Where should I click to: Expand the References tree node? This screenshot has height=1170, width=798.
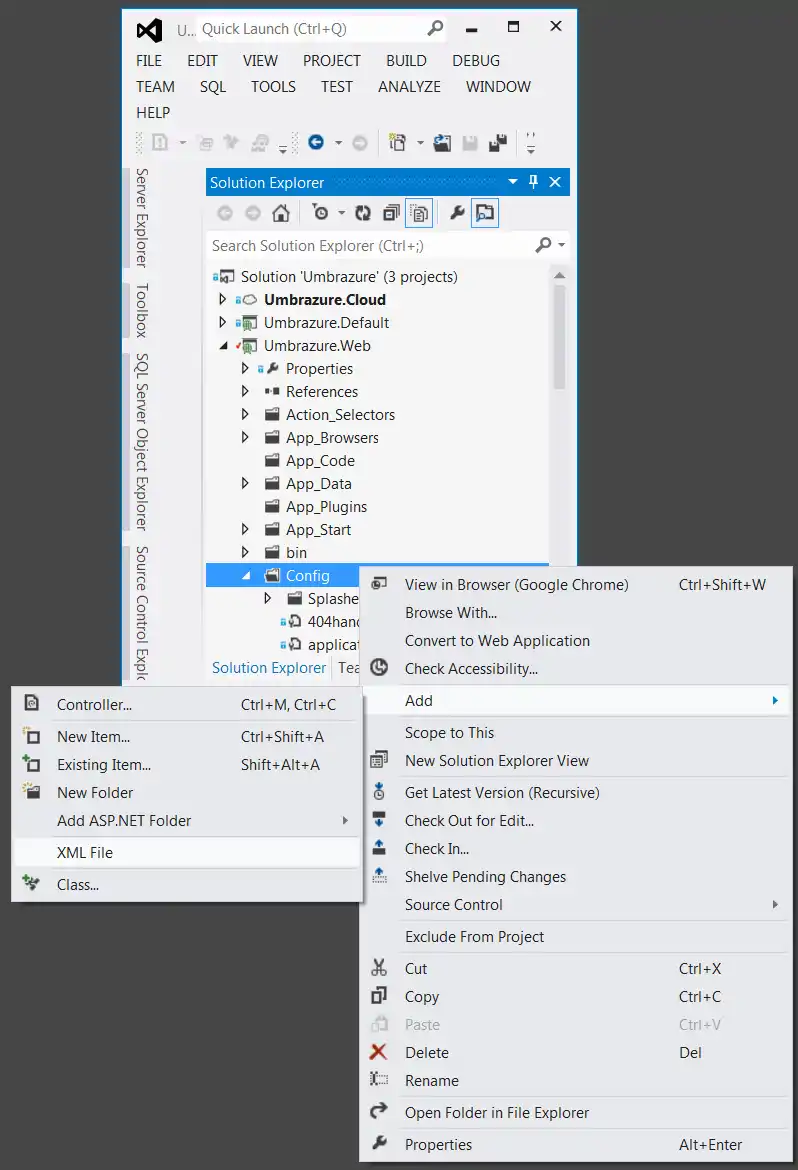(x=245, y=391)
